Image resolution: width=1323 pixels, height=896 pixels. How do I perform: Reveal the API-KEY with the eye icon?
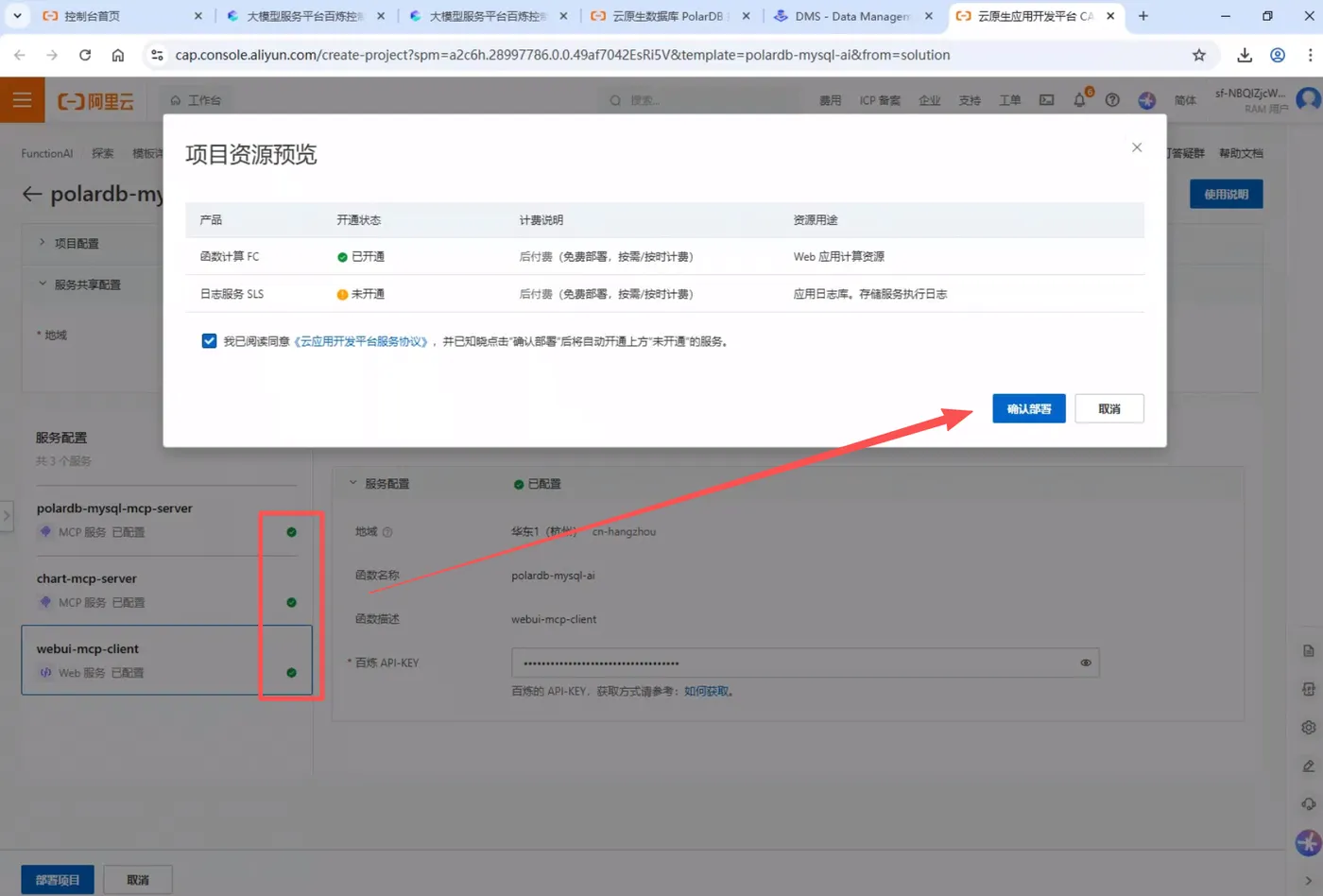pyautogui.click(x=1086, y=663)
